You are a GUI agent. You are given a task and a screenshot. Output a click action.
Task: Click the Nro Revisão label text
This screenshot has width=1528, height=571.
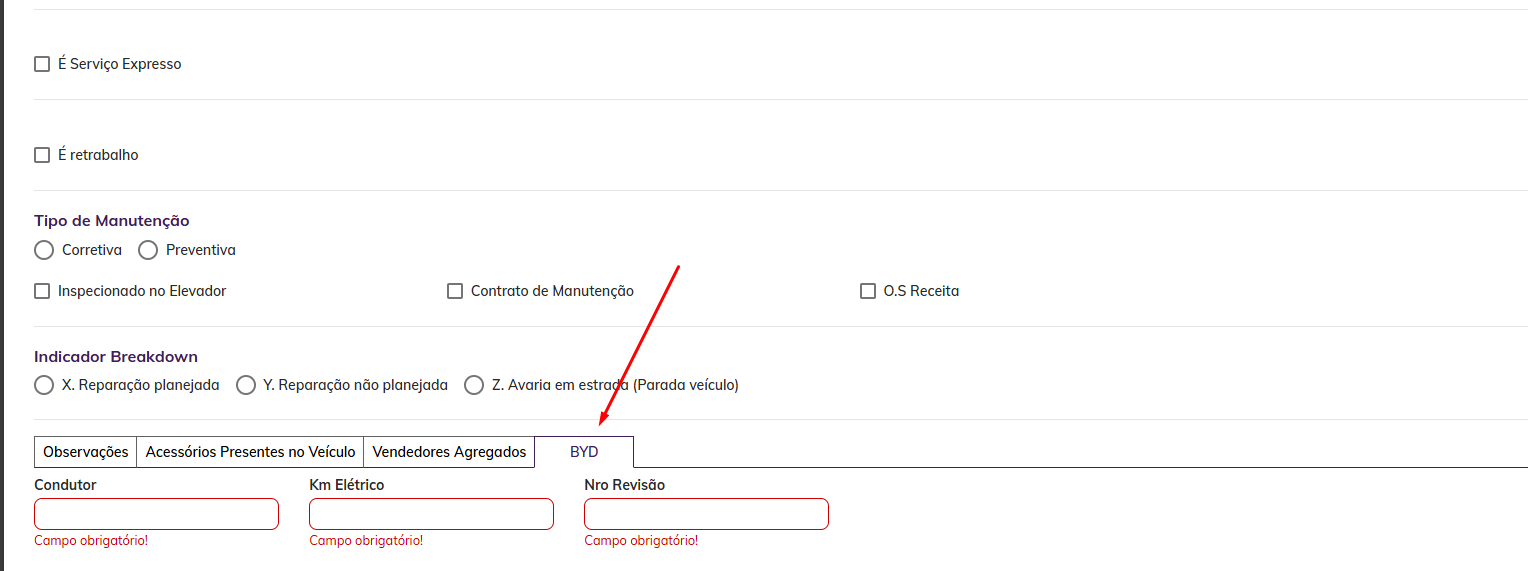coord(624,485)
